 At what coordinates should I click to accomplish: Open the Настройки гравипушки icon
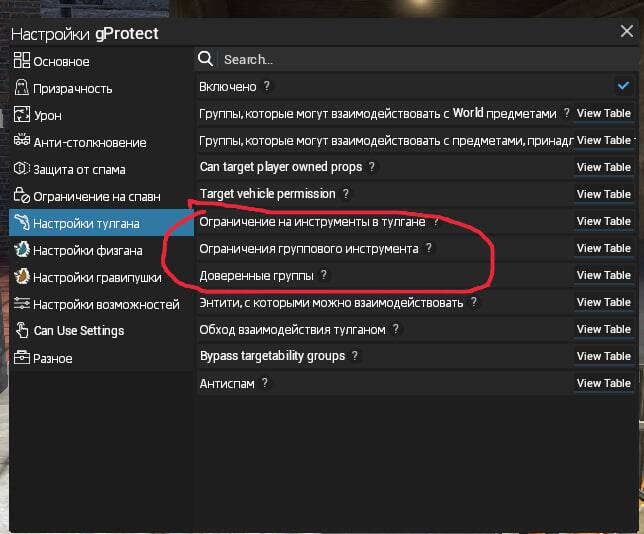tap(21, 277)
